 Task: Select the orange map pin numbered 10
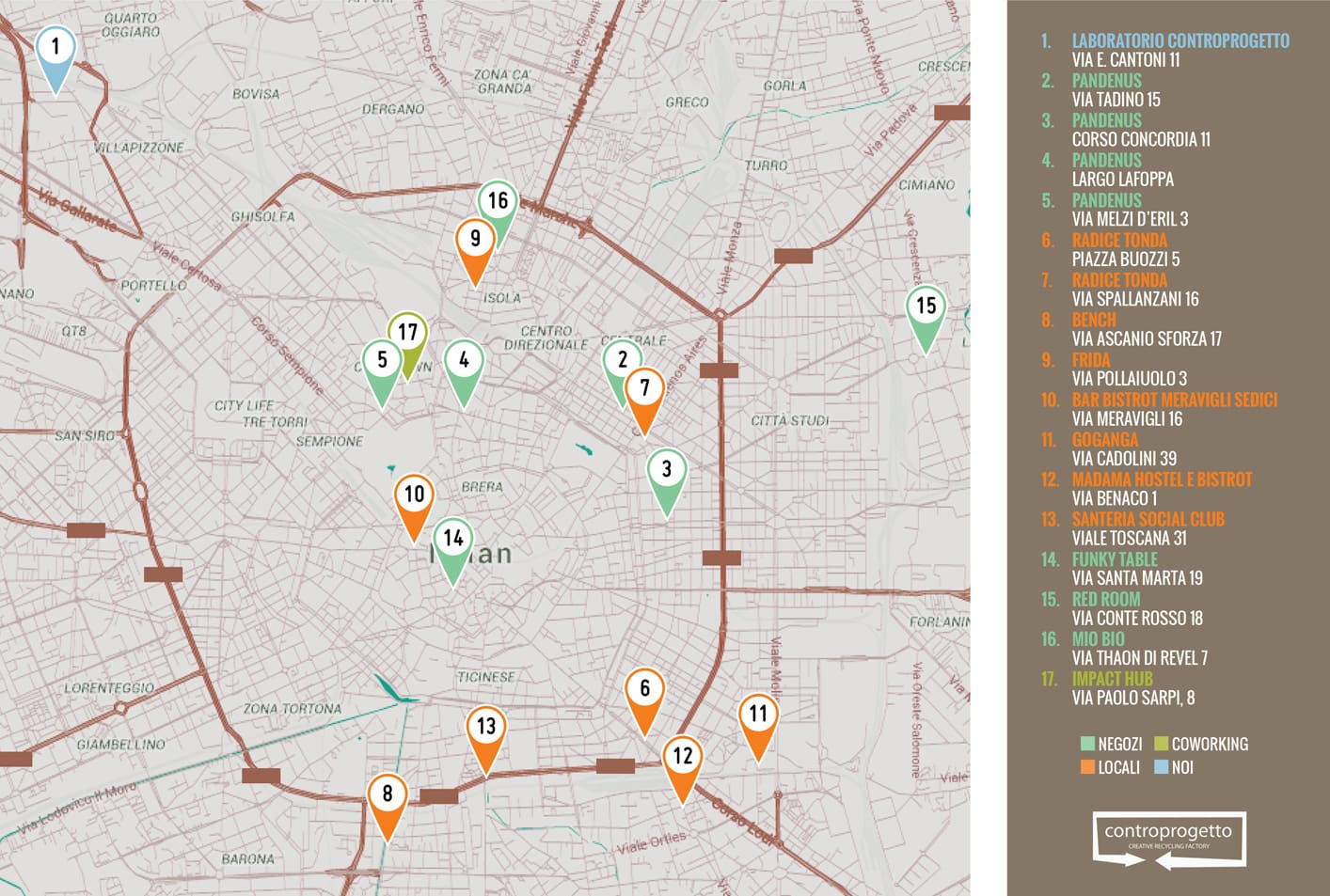tap(414, 508)
